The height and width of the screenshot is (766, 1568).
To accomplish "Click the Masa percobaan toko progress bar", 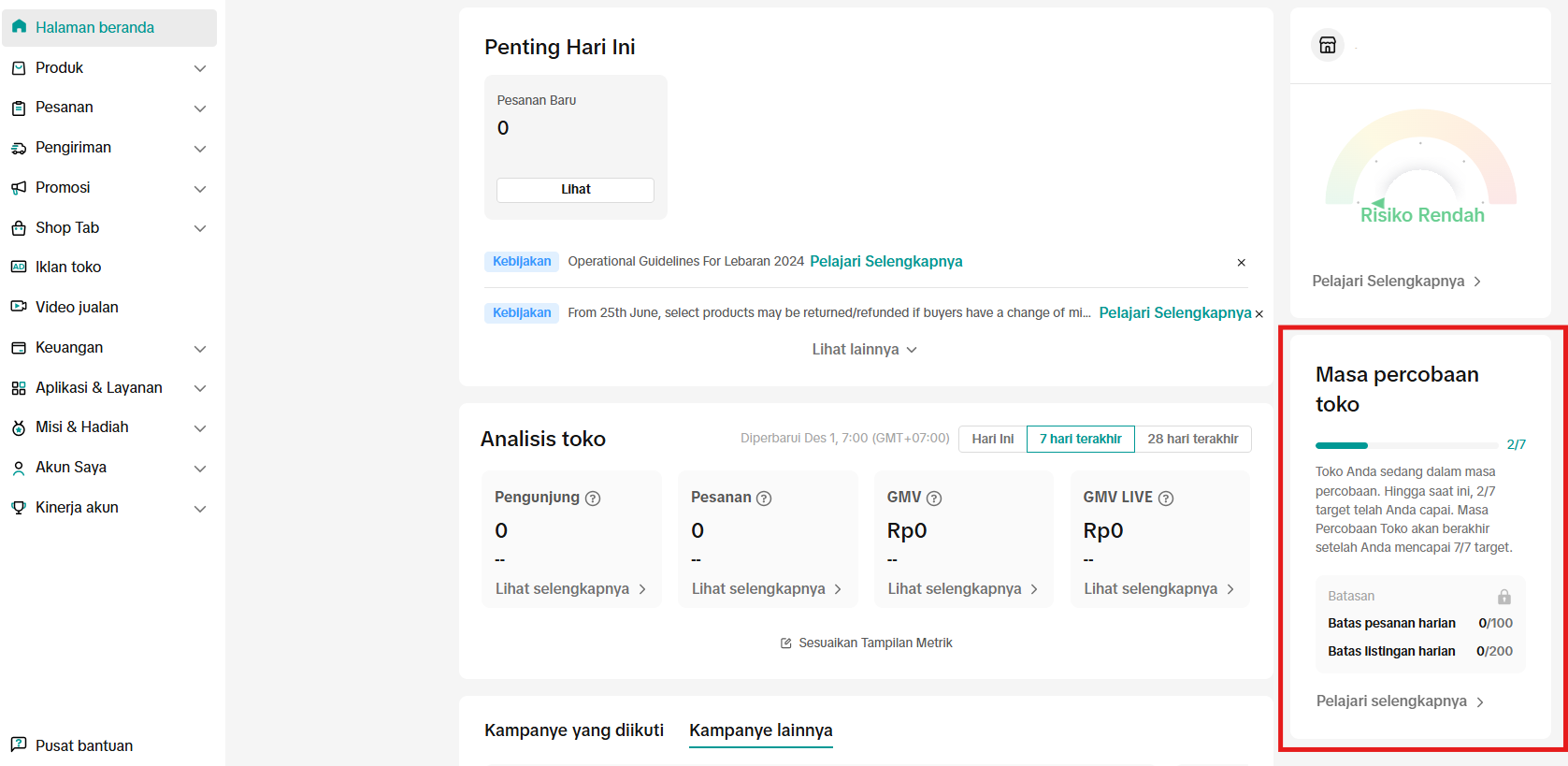I will click(1405, 445).
